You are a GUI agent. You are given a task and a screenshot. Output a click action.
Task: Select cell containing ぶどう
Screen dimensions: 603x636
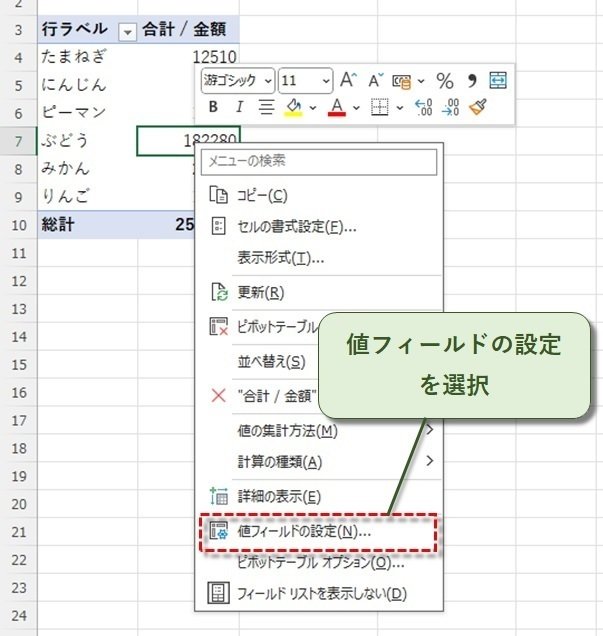pos(88,141)
